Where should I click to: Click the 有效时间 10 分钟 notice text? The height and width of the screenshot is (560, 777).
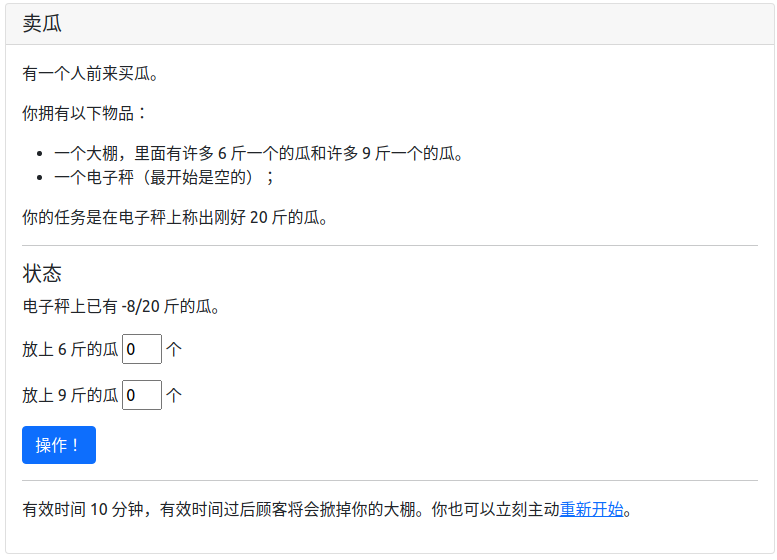[x=290, y=509]
